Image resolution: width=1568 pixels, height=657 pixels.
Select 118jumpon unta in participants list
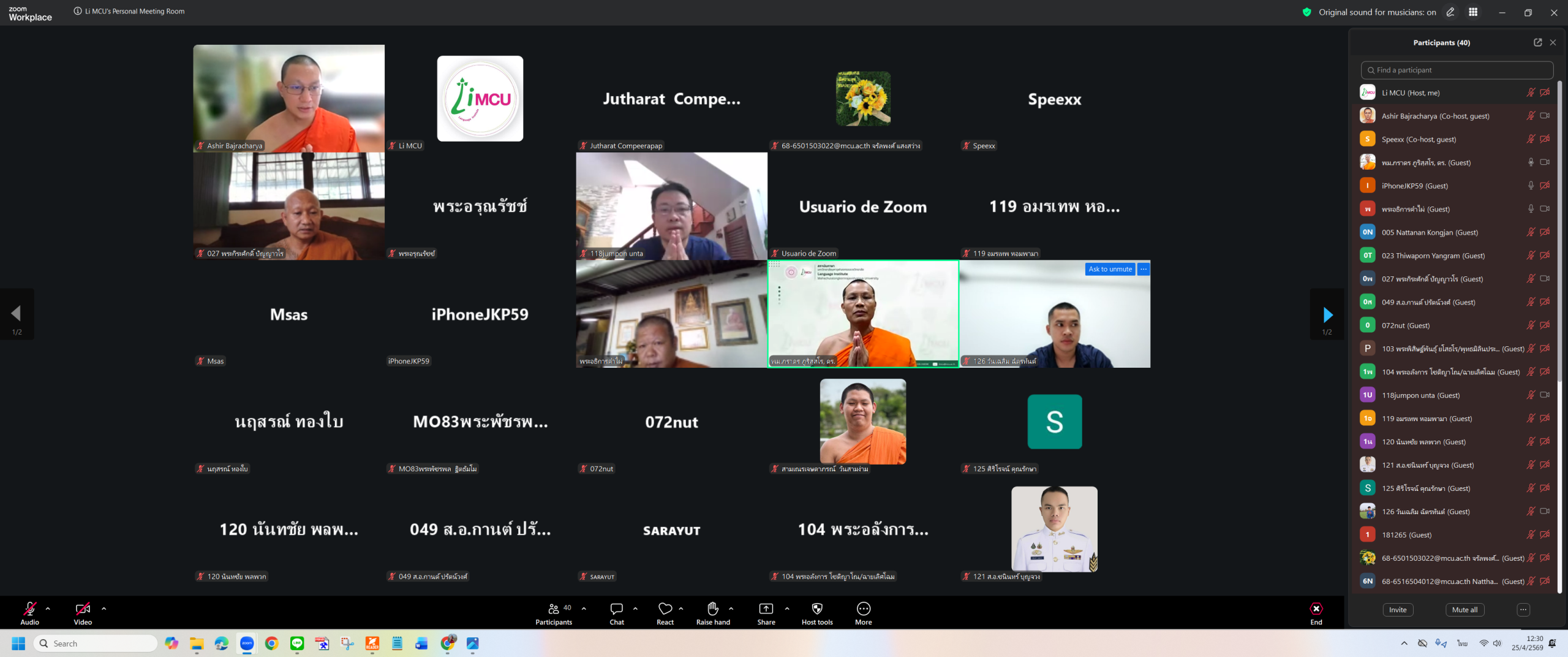pos(1420,395)
